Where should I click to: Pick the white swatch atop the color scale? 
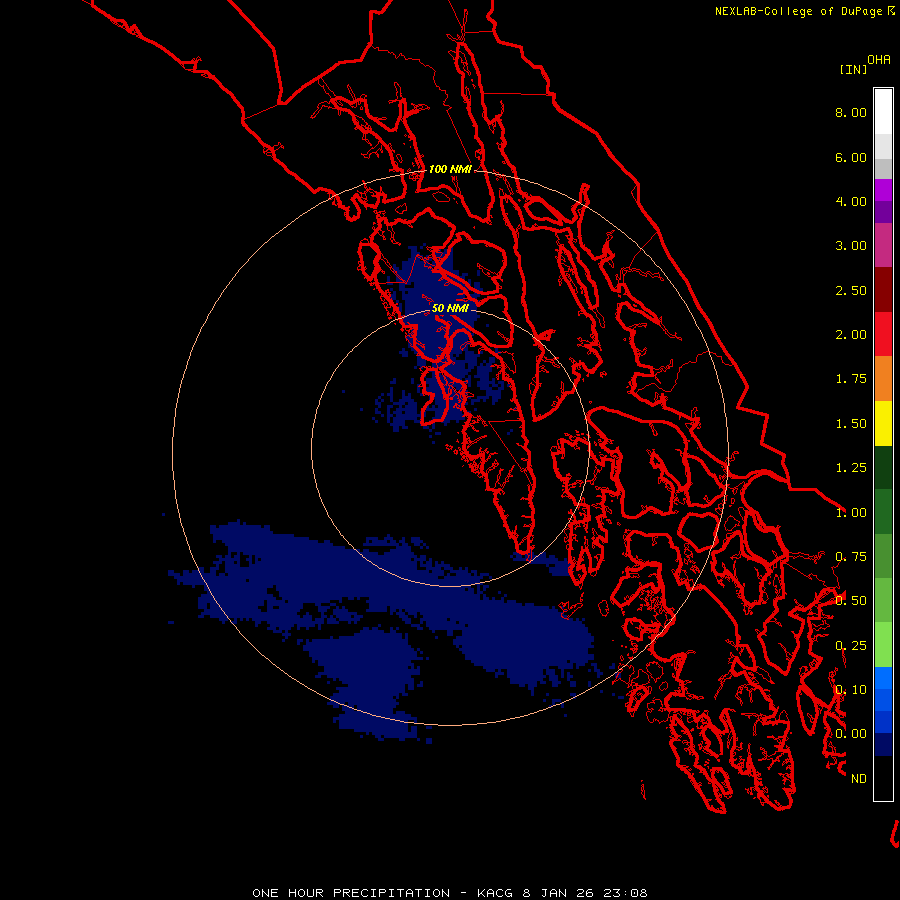click(x=883, y=111)
